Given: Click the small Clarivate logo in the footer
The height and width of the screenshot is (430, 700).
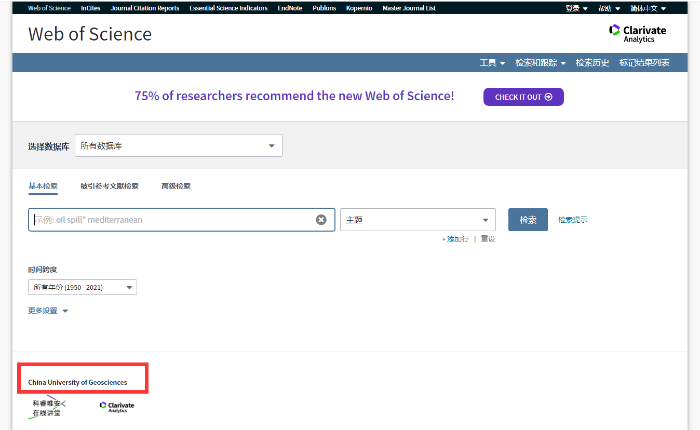Looking at the screenshot, I should pos(117,407).
